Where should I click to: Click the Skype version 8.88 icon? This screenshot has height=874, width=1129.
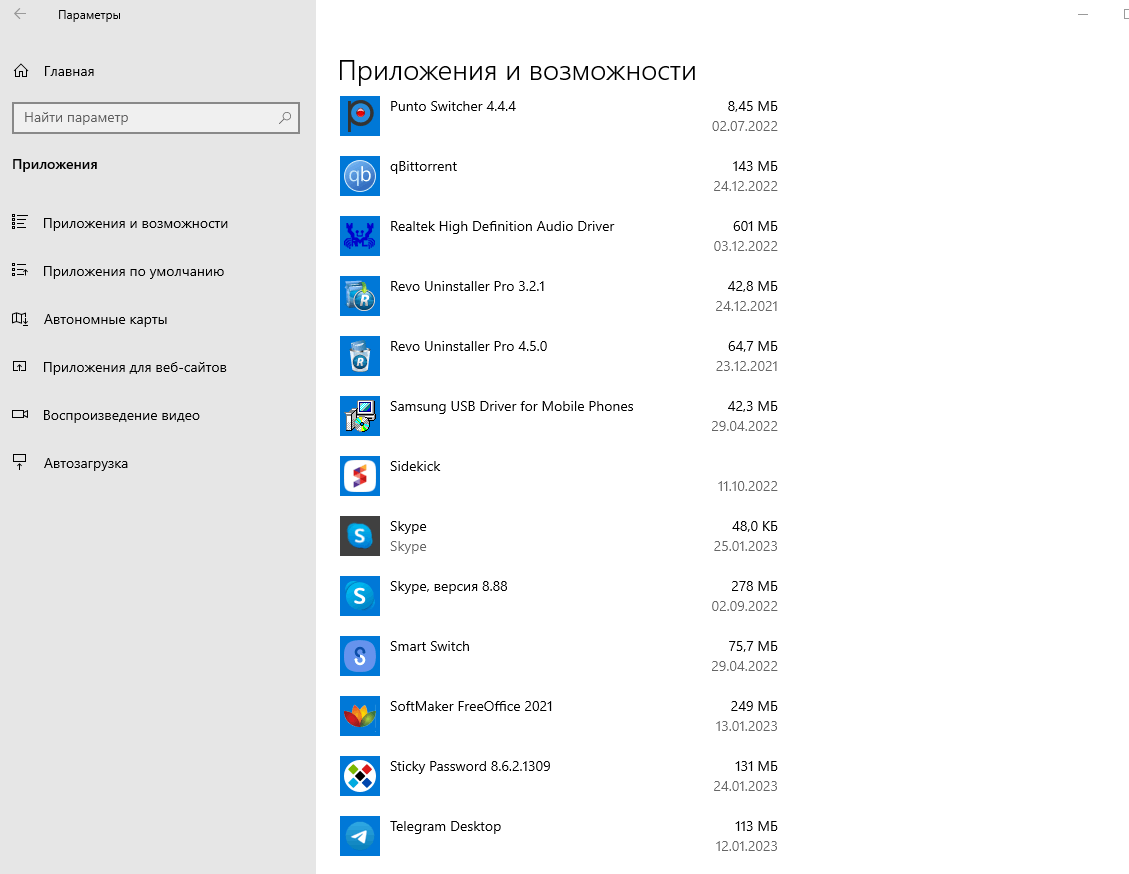click(359, 596)
